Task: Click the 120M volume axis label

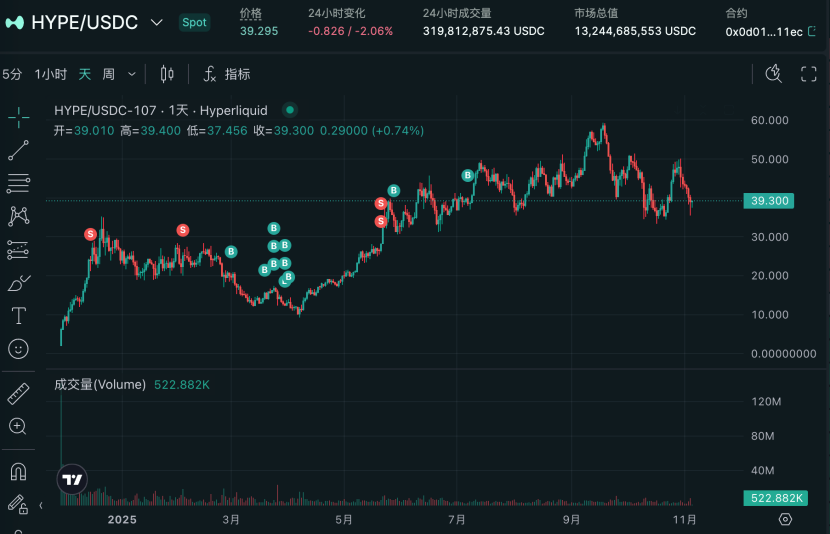Action: pyautogui.click(x=766, y=402)
